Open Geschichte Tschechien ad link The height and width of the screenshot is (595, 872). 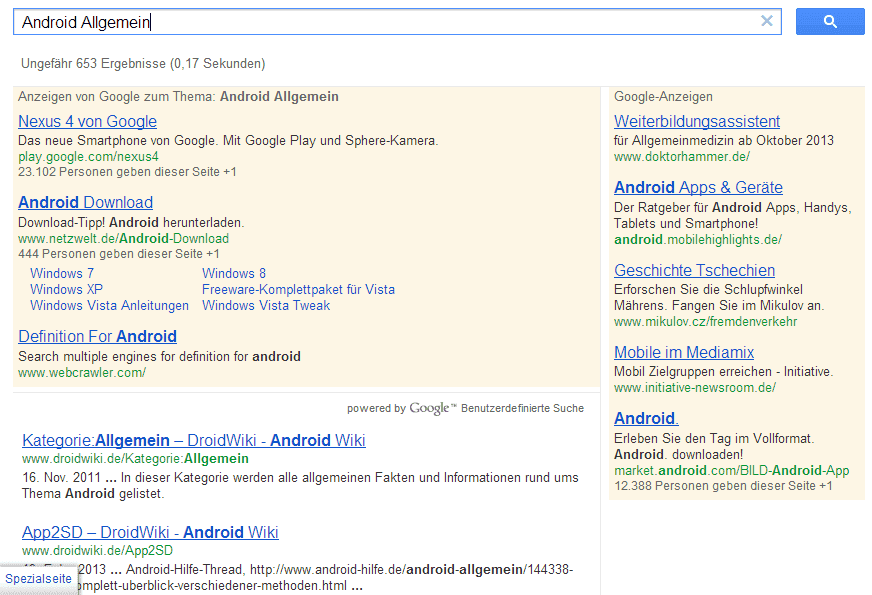click(x=694, y=270)
